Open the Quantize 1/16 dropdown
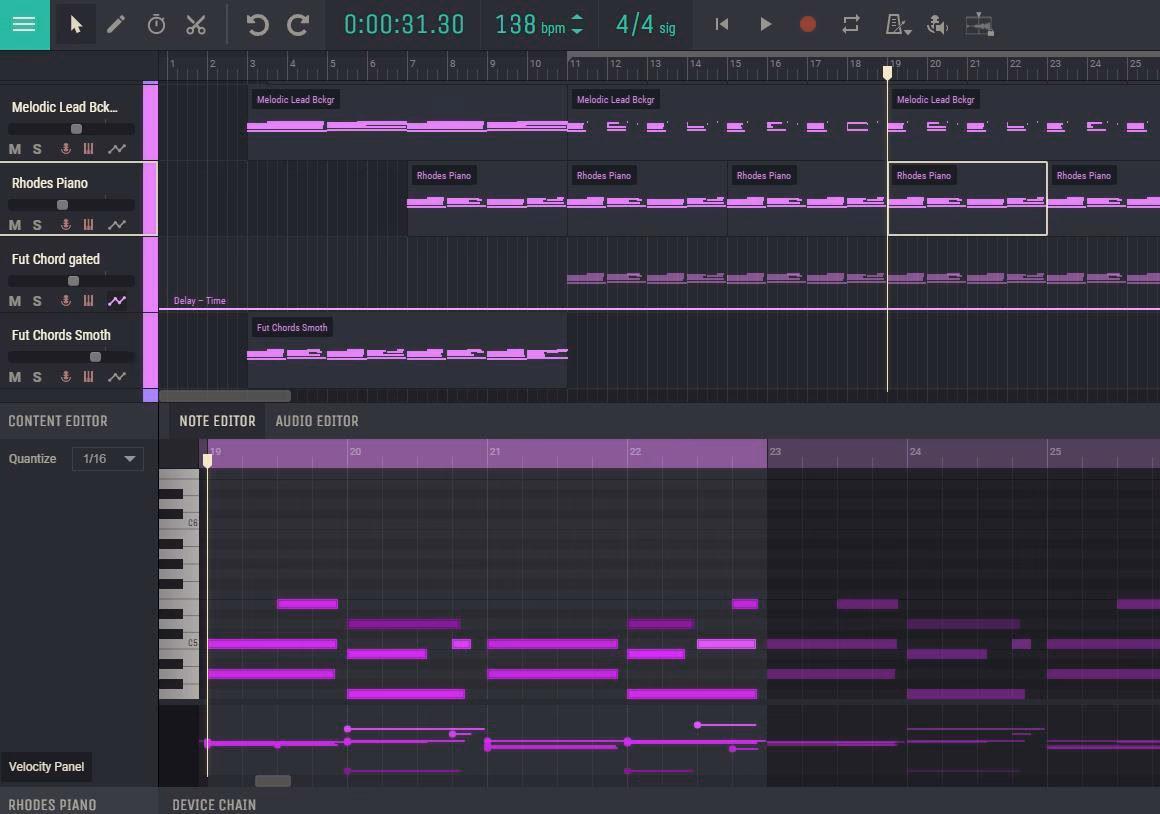 click(x=108, y=459)
